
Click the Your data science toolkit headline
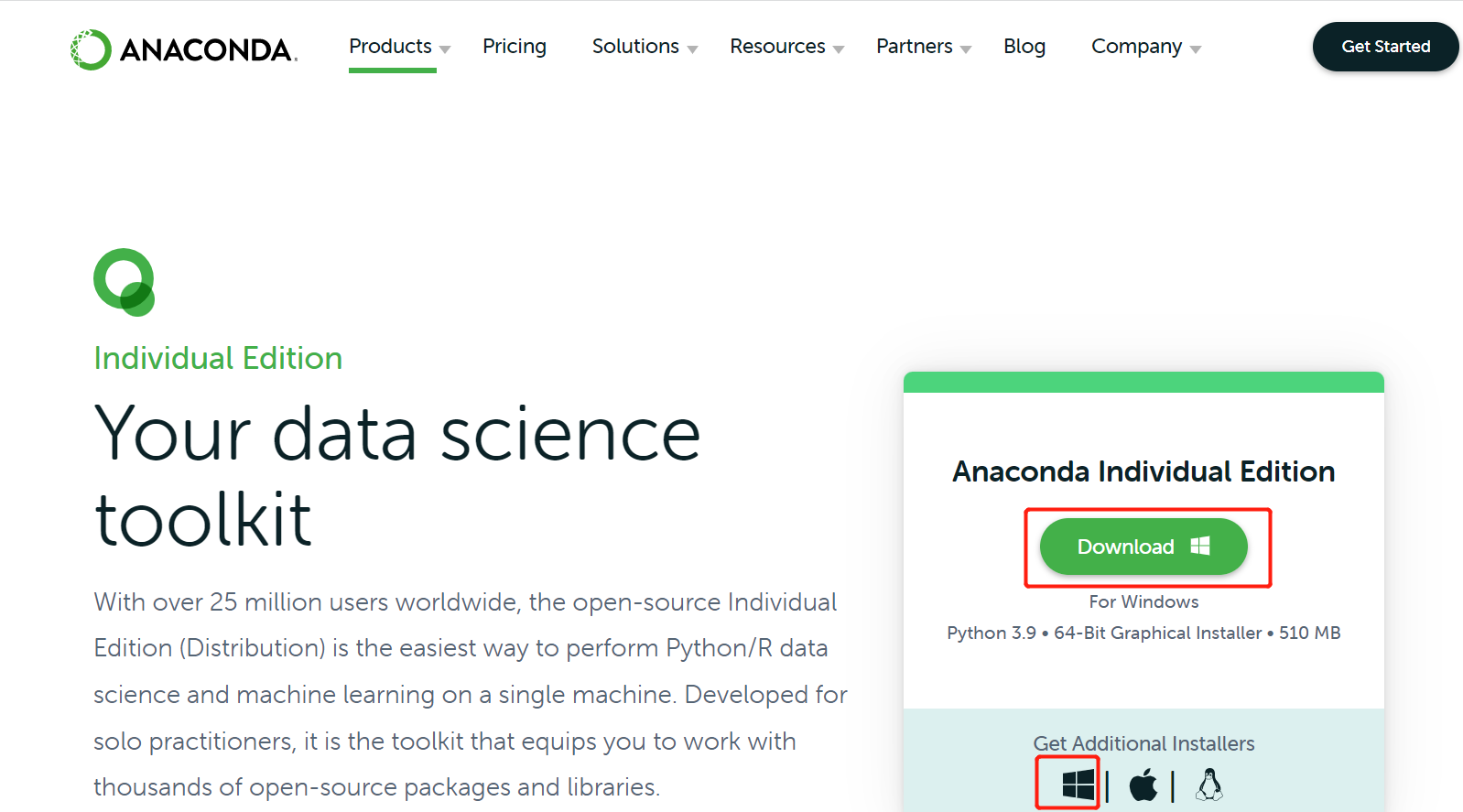coord(397,476)
